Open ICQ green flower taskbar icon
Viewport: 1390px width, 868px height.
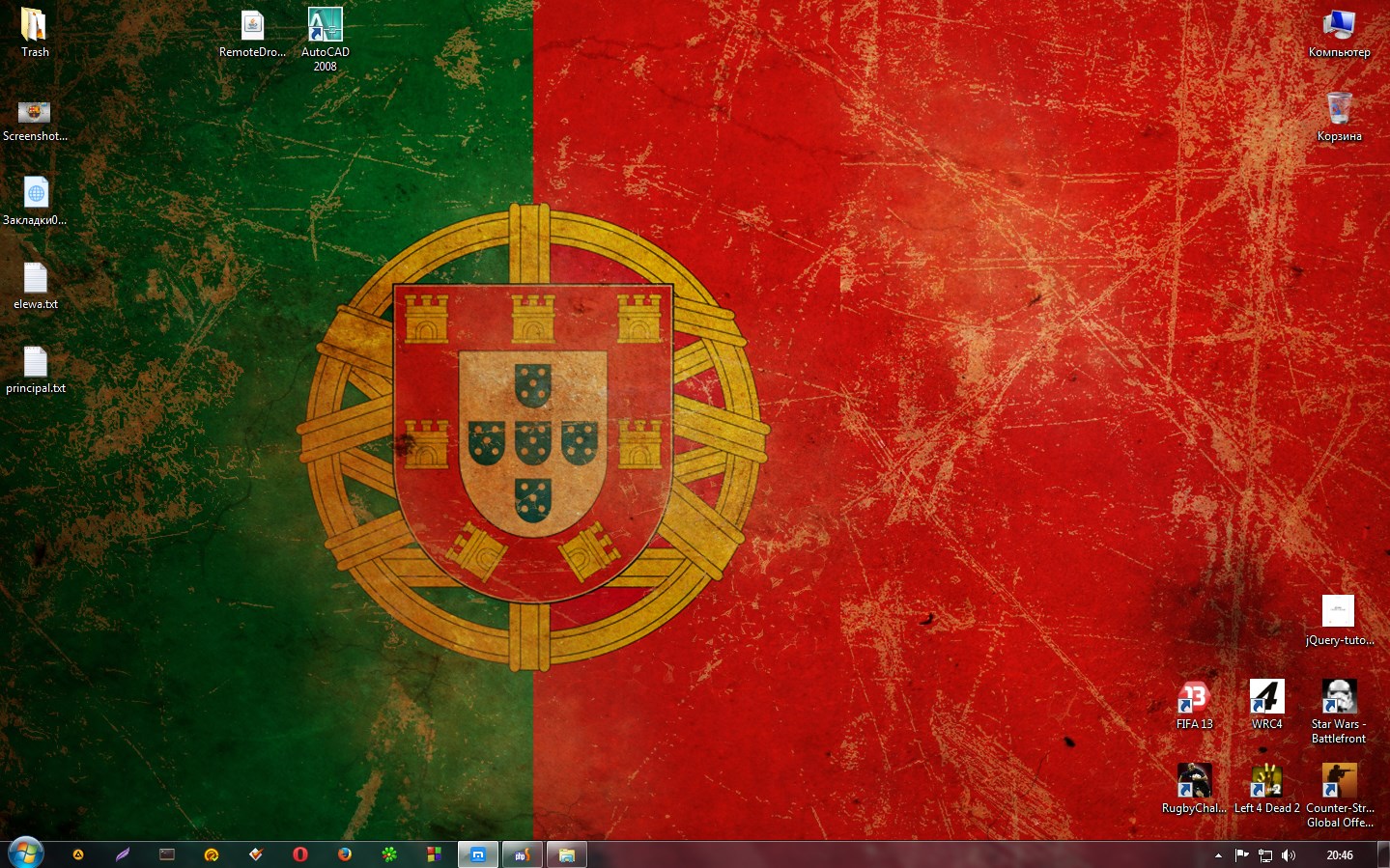[x=389, y=854]
